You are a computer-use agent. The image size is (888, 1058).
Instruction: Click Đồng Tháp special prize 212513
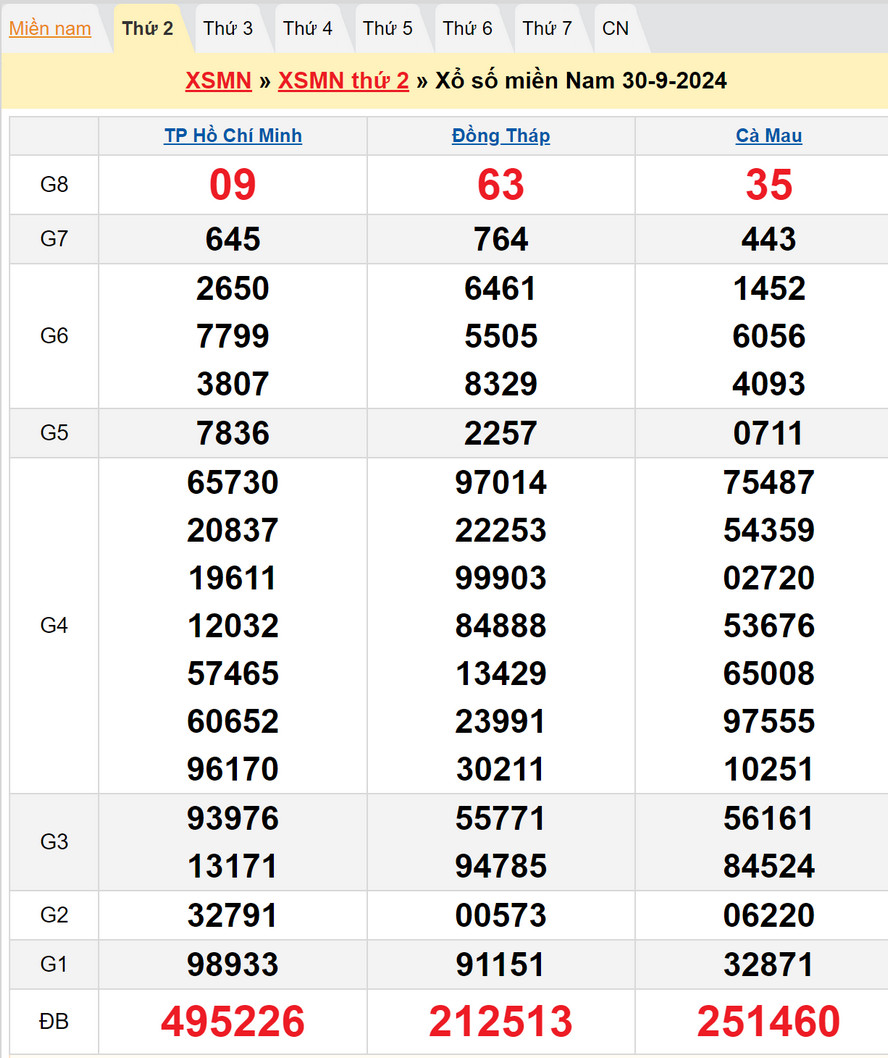point(501,1021)
